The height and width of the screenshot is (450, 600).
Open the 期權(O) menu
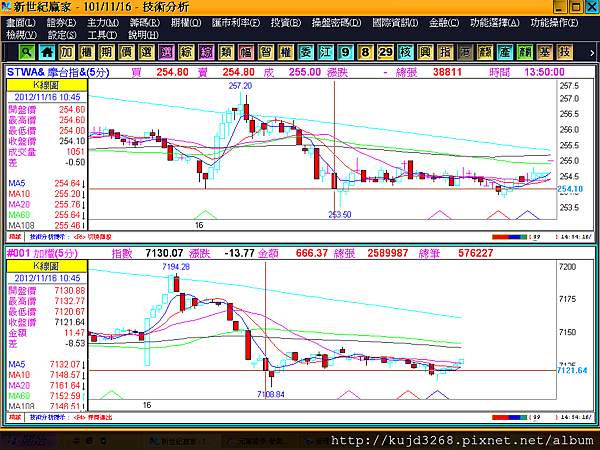tap(186, 23)
